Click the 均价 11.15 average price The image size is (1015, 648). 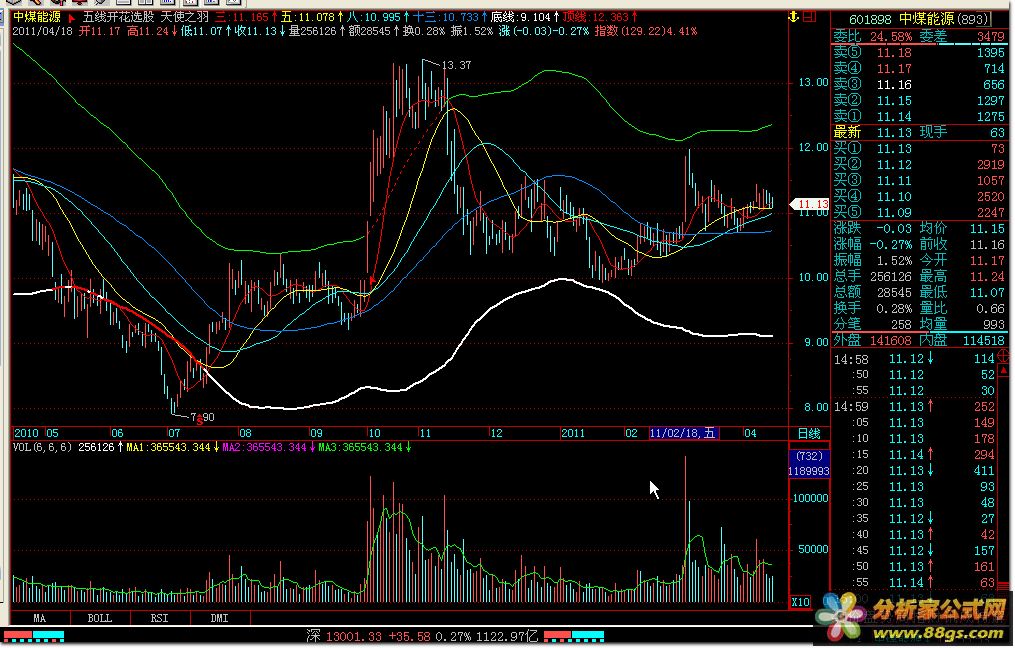point(987,229)
